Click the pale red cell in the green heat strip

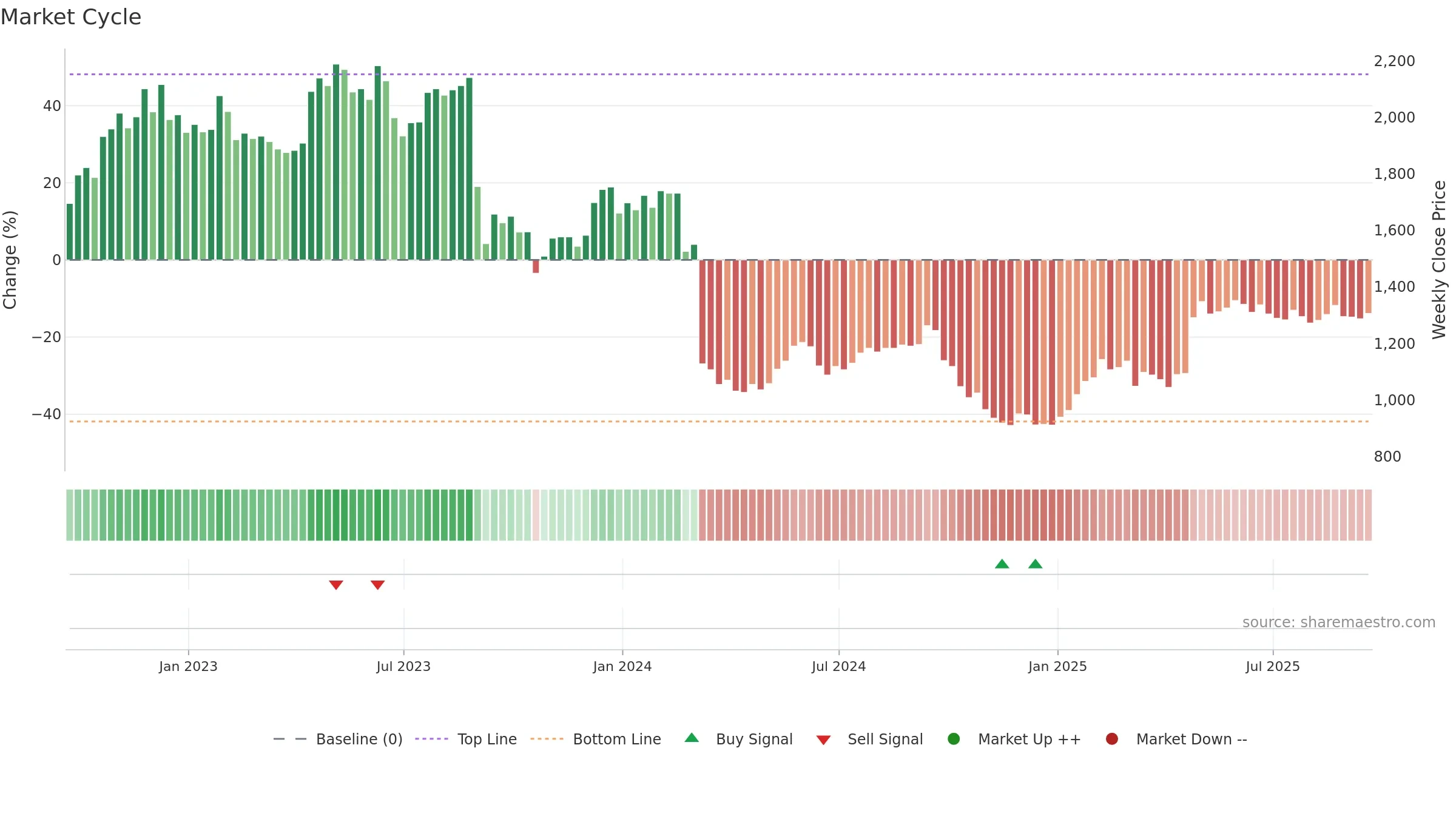click(536, 515)
